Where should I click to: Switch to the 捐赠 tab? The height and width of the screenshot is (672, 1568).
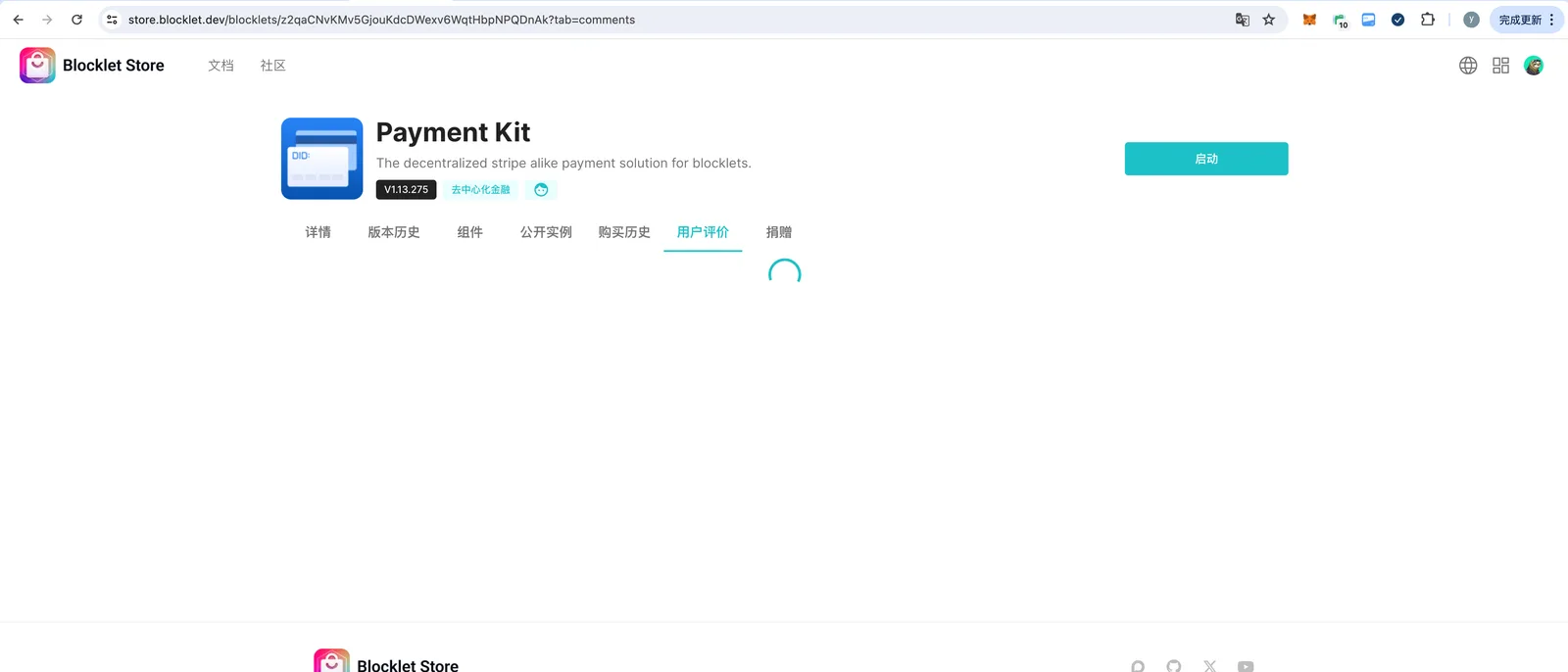779,232
